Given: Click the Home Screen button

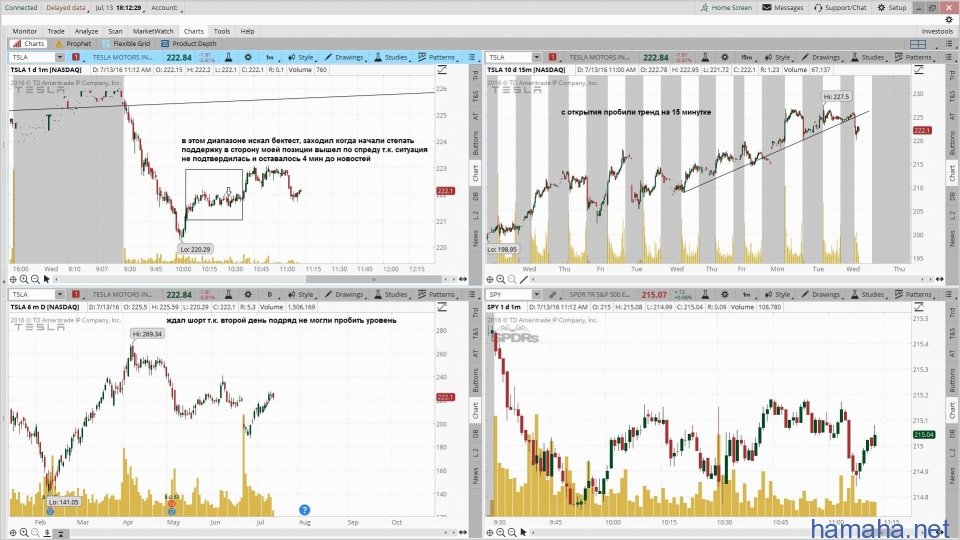Looking at the screenshot, I should [726, 7].
